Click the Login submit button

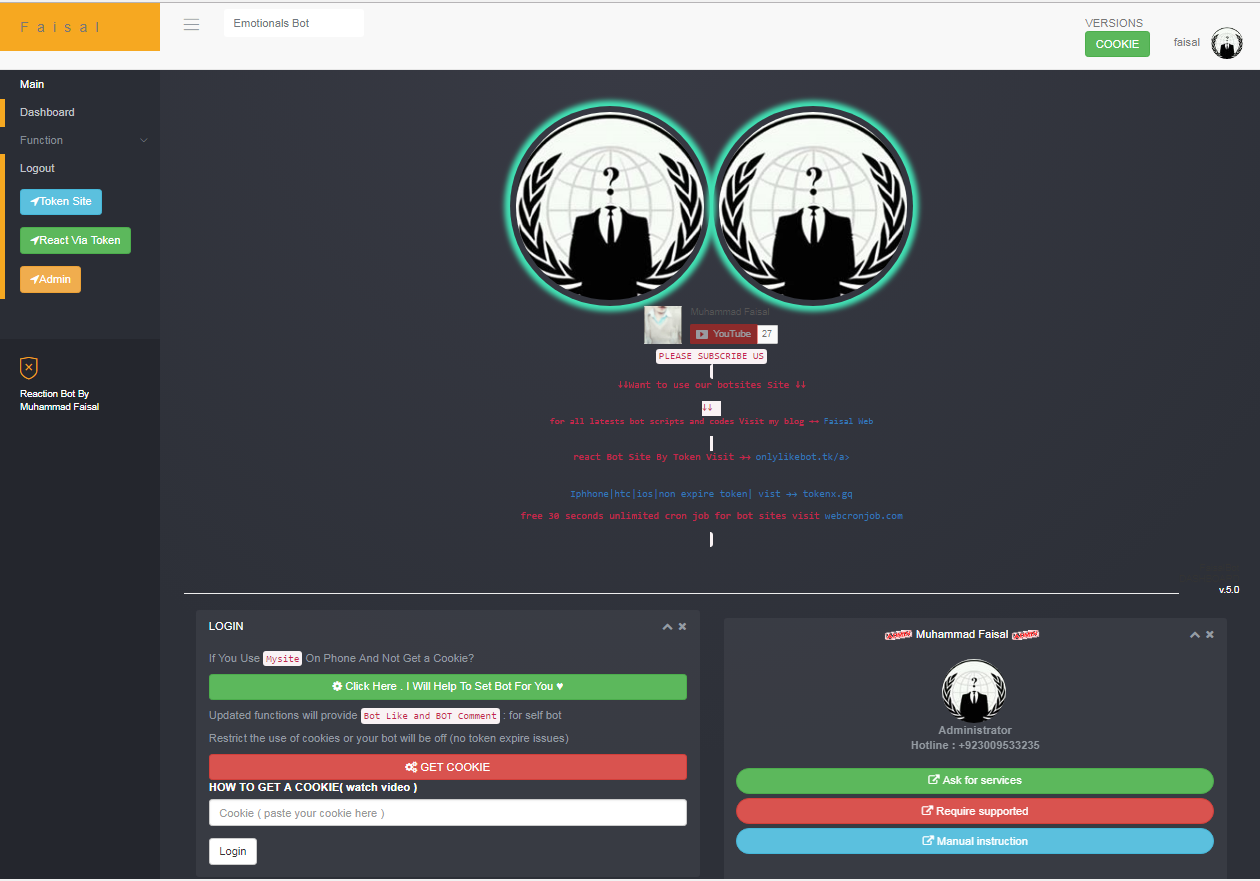(x=233, y=851)
